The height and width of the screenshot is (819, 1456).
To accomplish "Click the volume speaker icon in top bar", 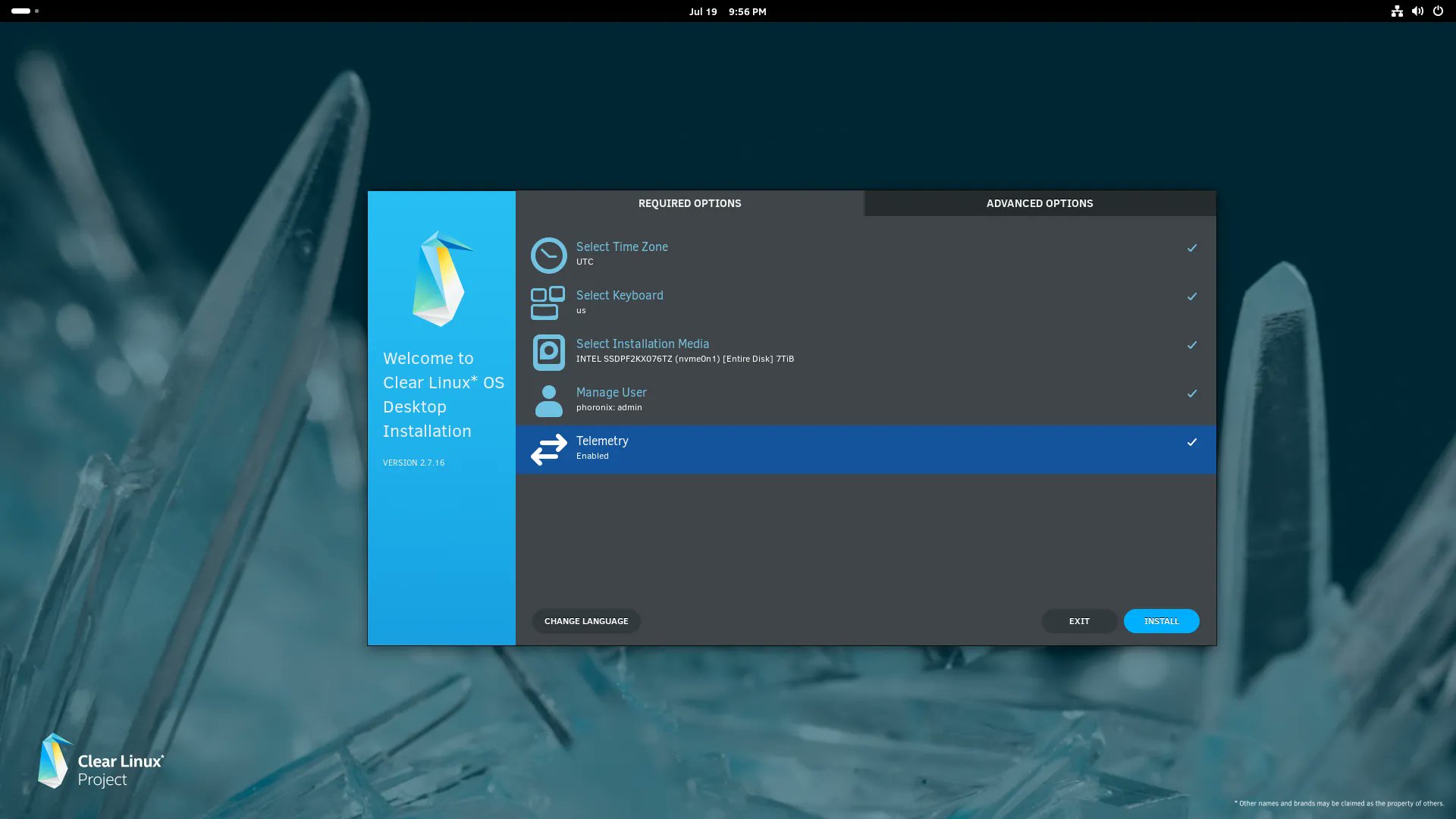I will 1417,11.
